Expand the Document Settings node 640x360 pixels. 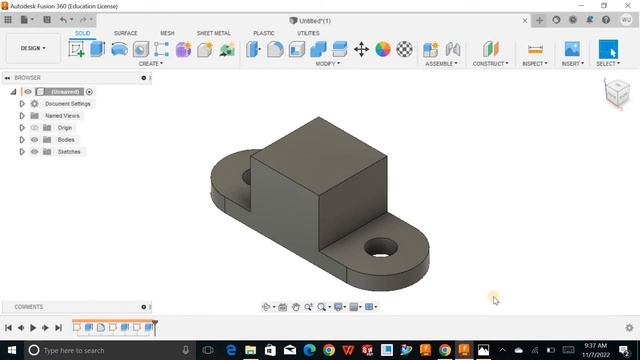(x=22, y=104)
